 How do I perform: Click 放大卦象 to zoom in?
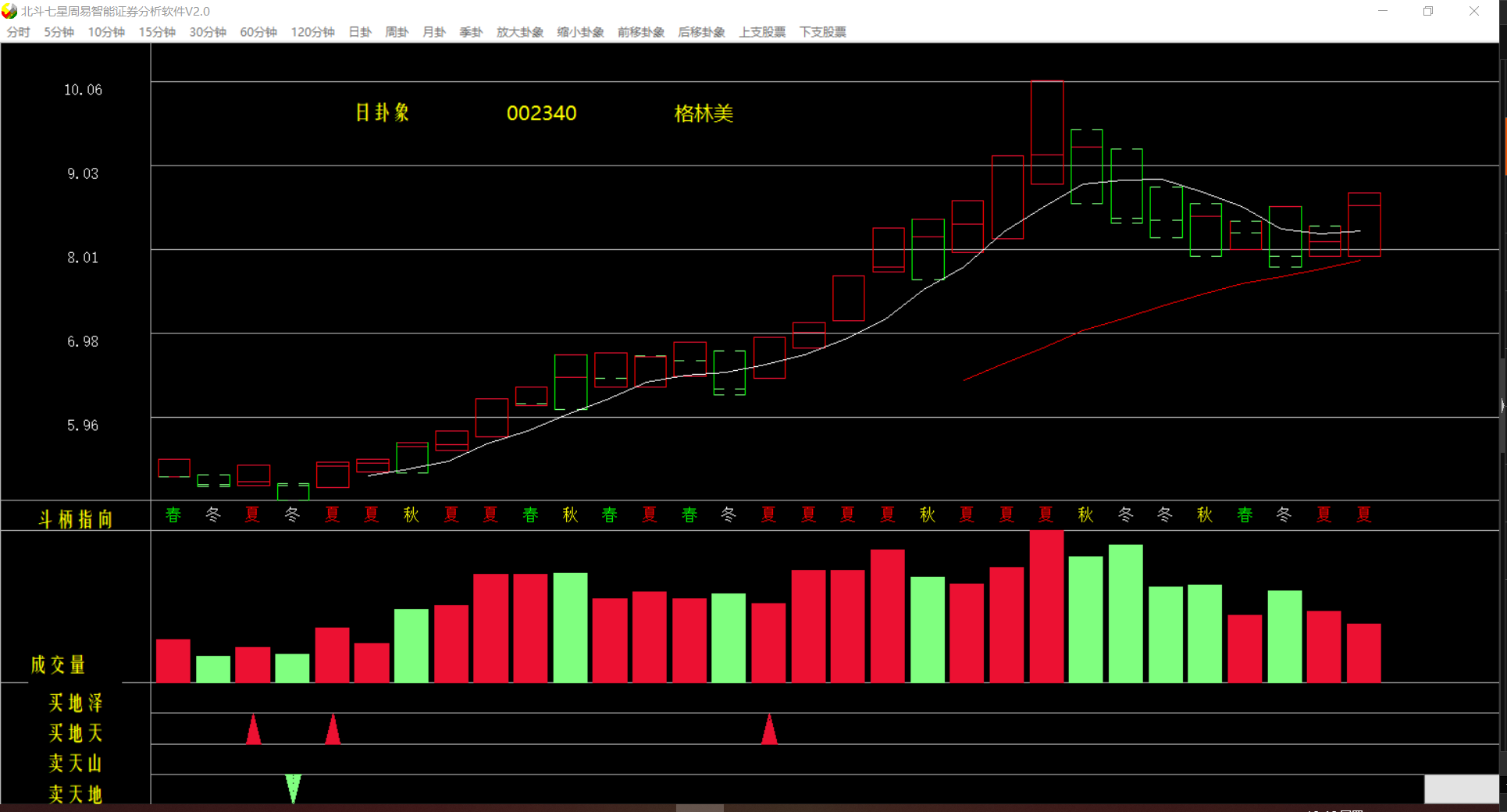520,32
